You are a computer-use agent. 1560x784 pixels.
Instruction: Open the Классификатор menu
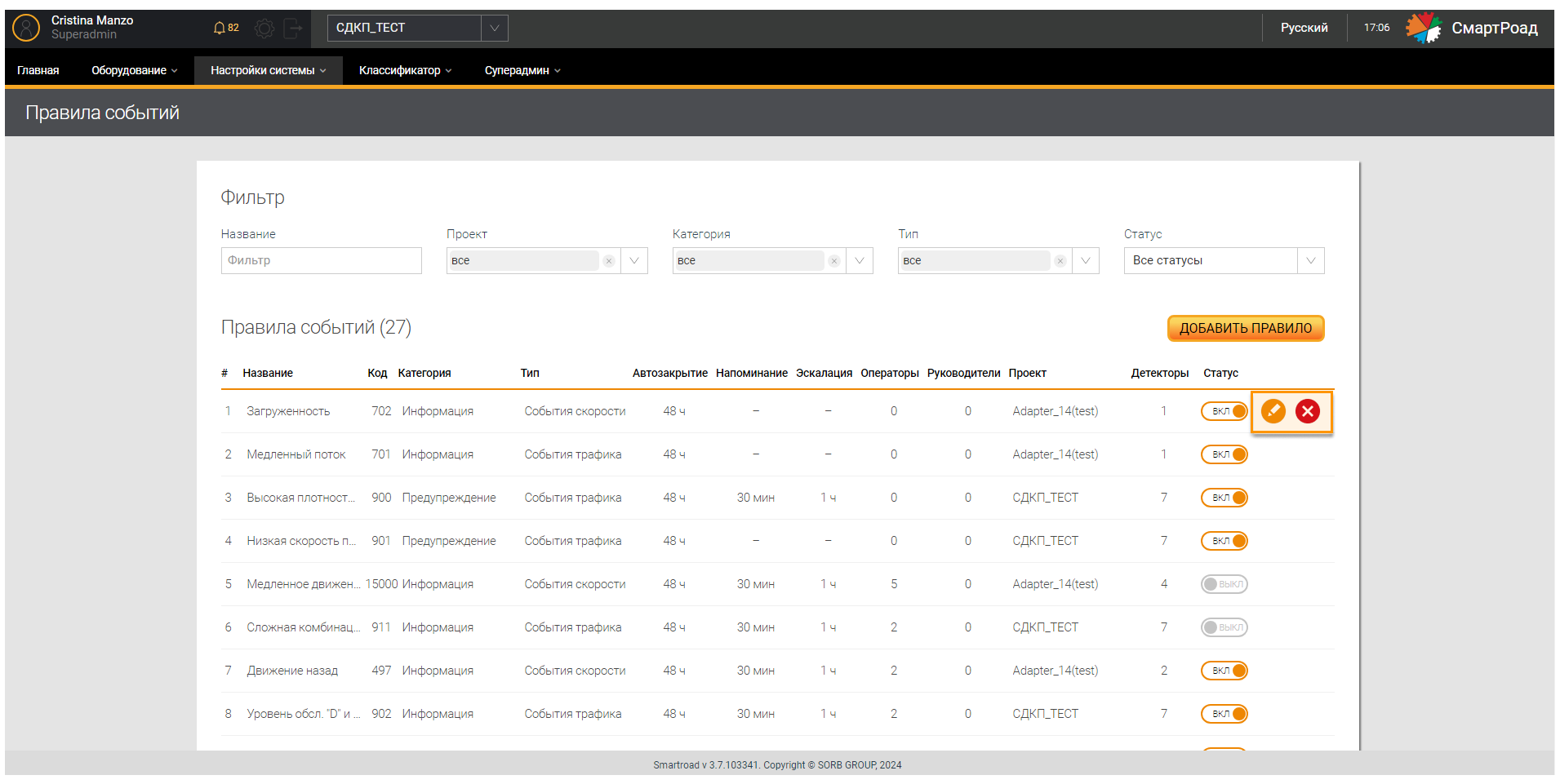[405, 70]
